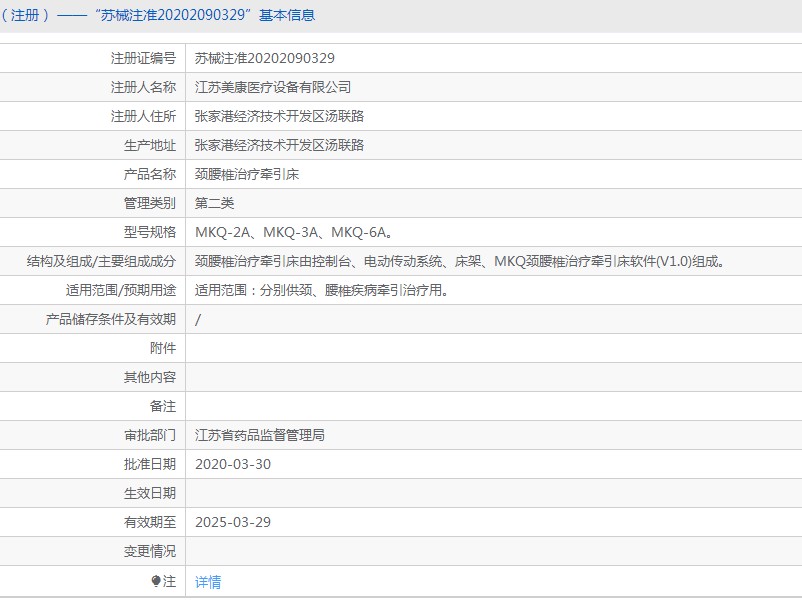Click the 注册证编号 row label
The image size is (802, 601).
tap(143, 58)
